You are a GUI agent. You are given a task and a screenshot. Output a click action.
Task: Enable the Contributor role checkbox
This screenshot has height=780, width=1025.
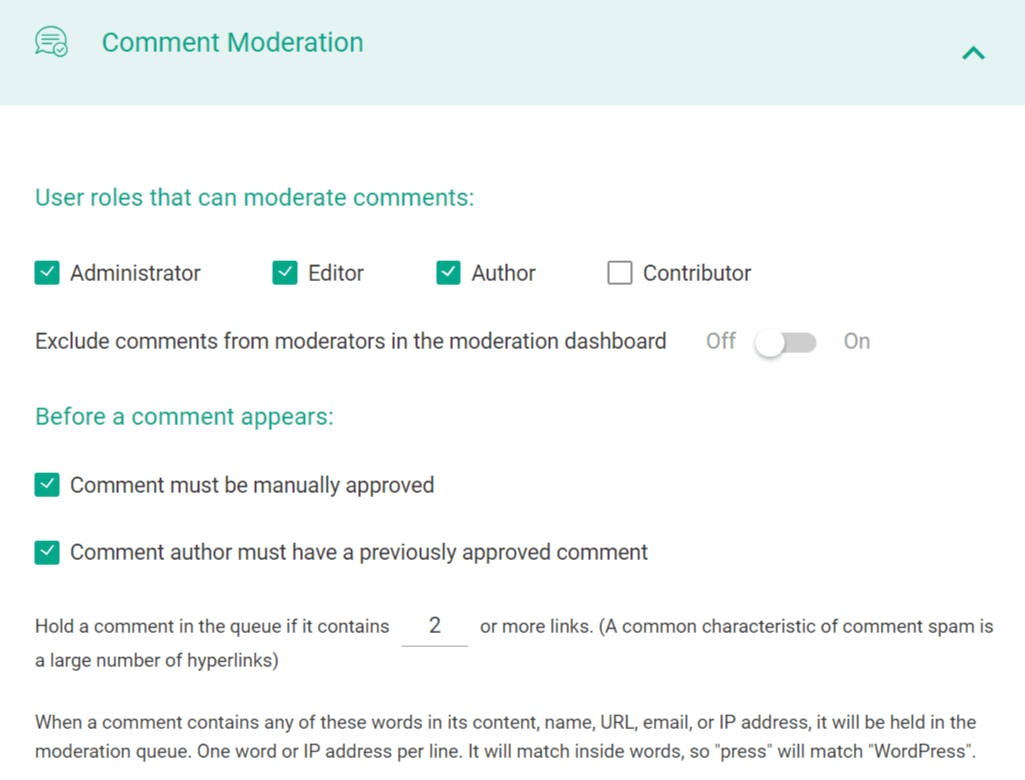(x=620, y=273)
